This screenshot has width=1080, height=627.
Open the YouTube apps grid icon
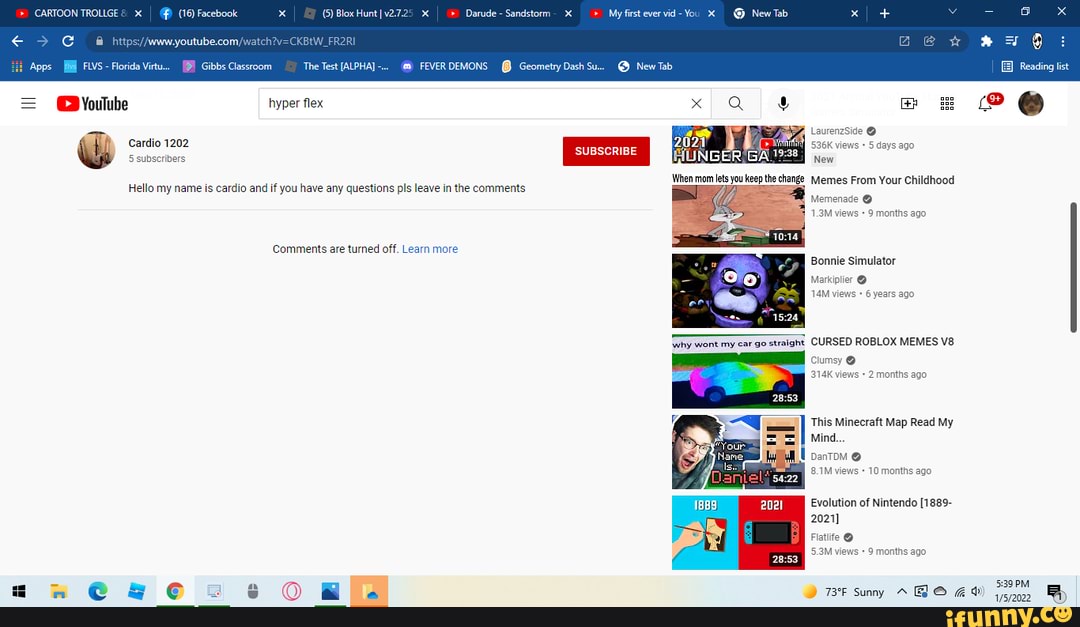coord(947,104)
